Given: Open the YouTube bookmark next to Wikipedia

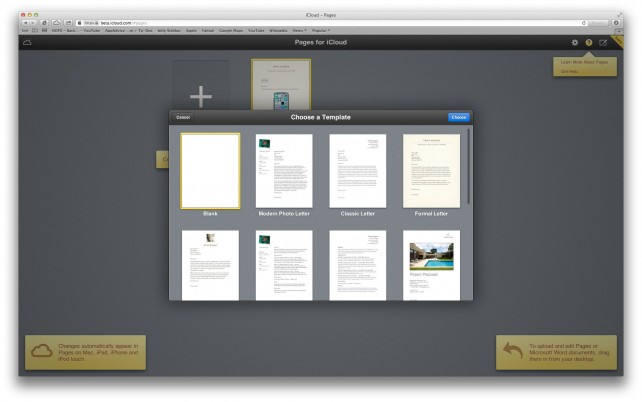Looking at the screenshot, I should point(256,31).
